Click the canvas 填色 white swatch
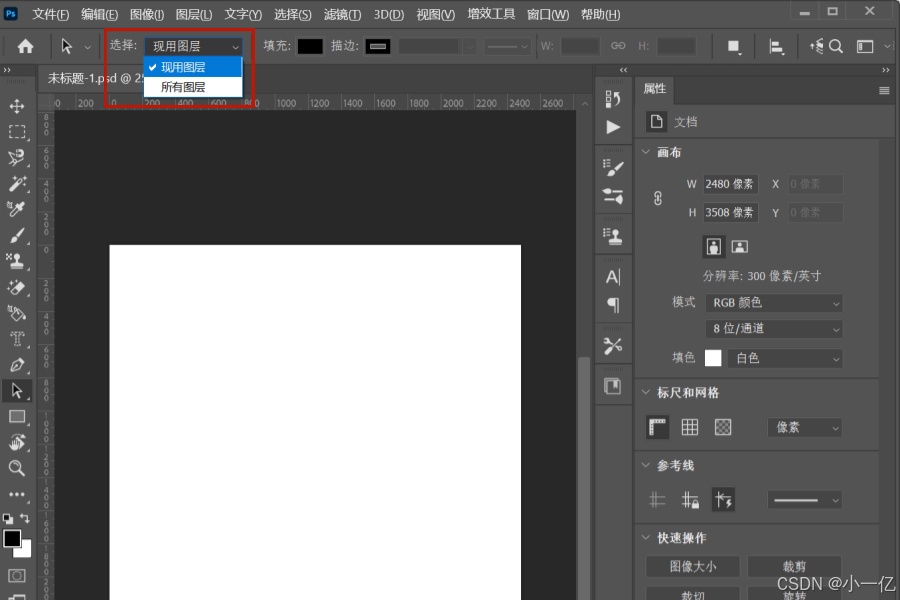 tap(713, 358)
